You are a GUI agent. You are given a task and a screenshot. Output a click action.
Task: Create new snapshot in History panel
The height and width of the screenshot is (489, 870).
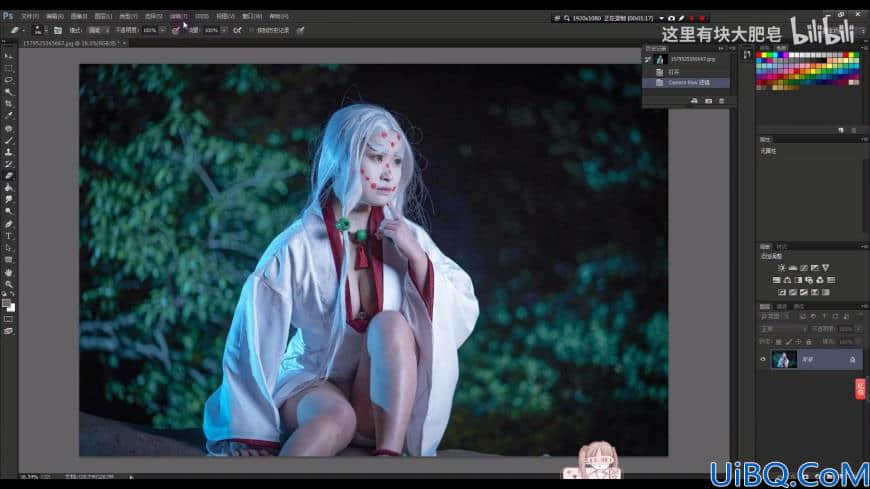click(708, 101)
